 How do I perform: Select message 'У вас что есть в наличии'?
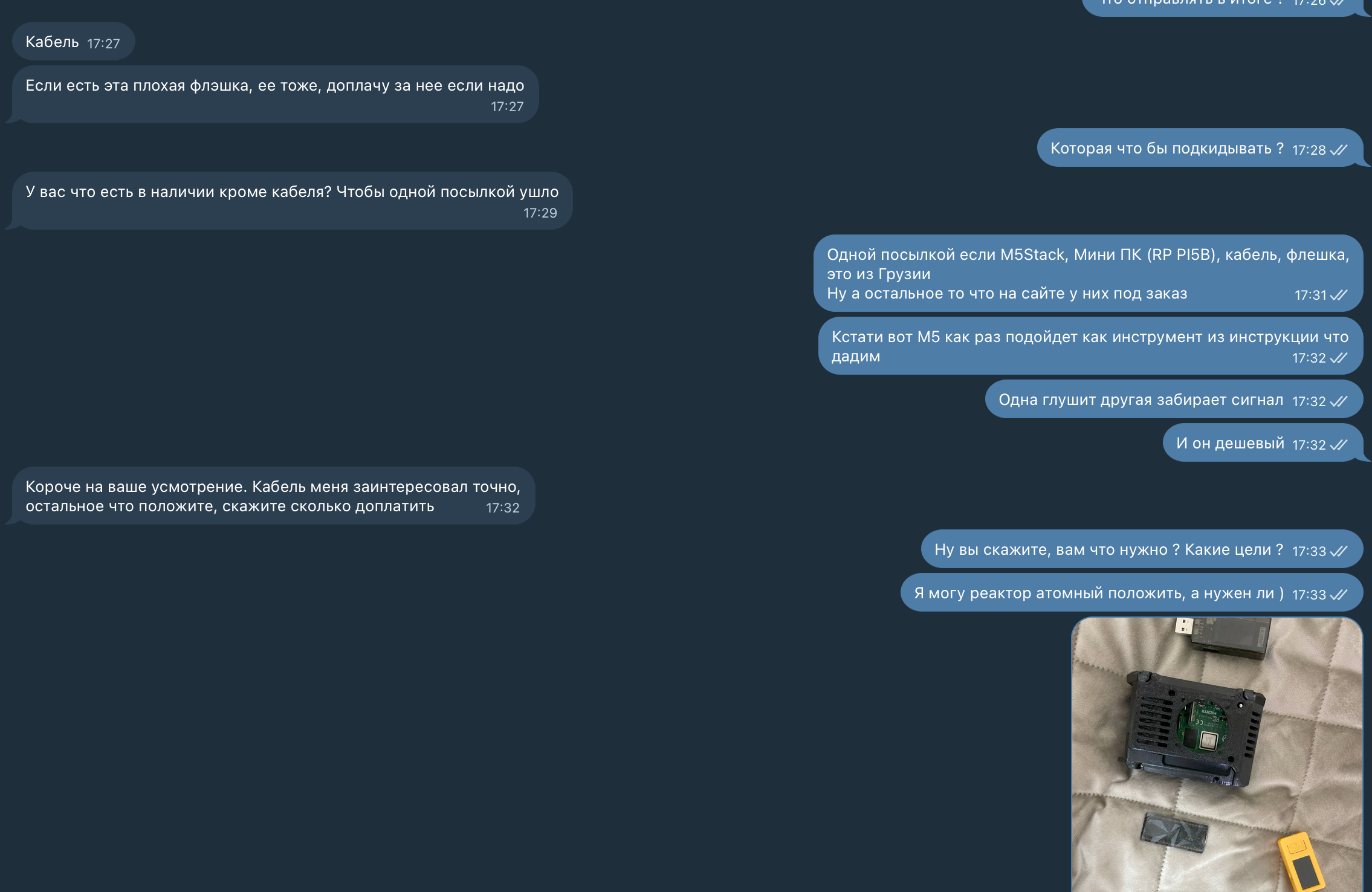click(x=292, y=201)
